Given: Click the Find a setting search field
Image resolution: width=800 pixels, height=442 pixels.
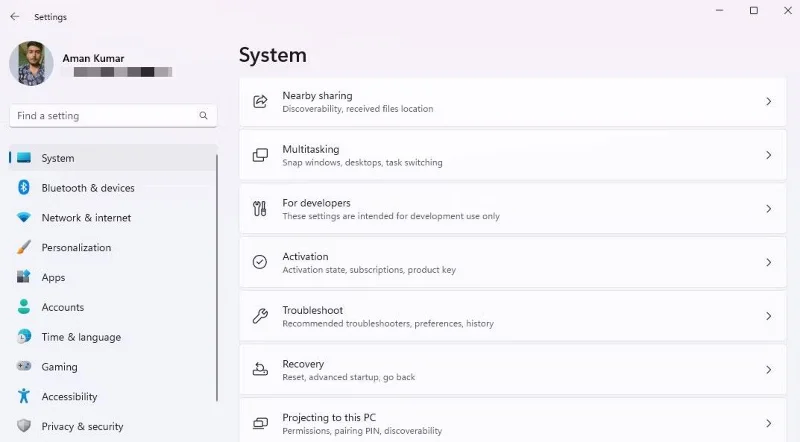Looking at the screenshot, I should [113, 116].
